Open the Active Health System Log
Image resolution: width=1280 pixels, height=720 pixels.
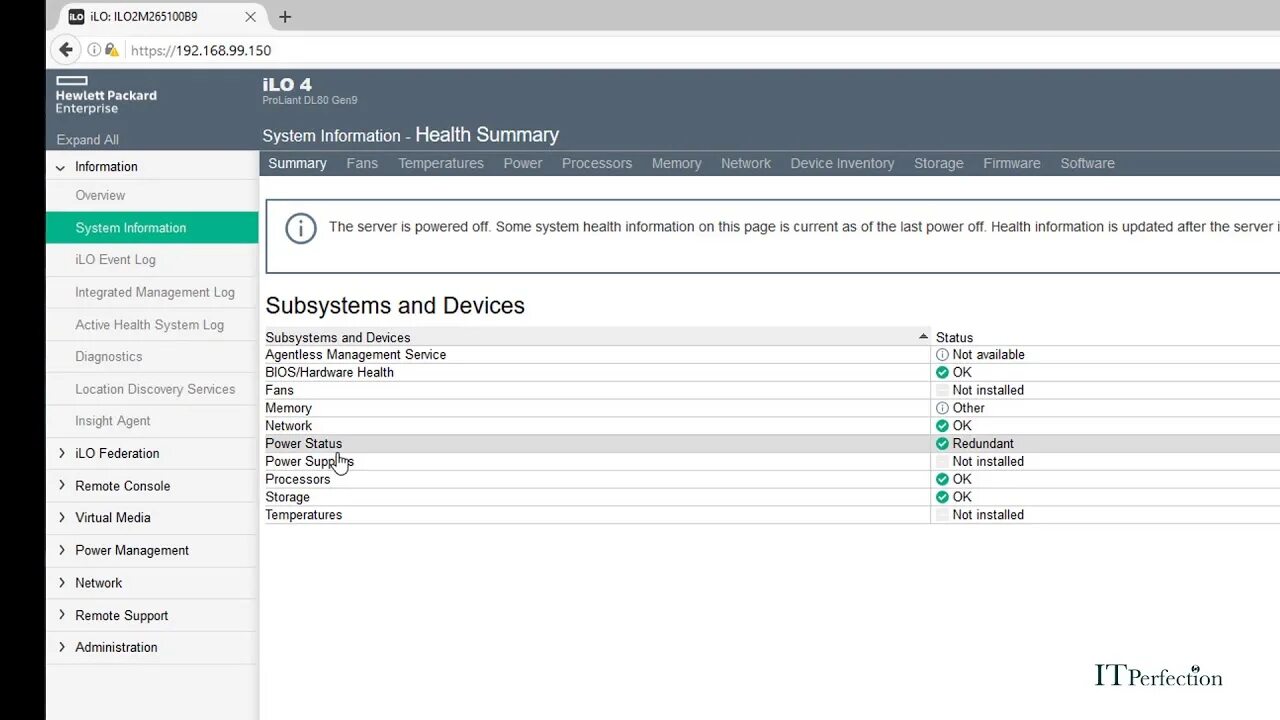coord(152,325)
